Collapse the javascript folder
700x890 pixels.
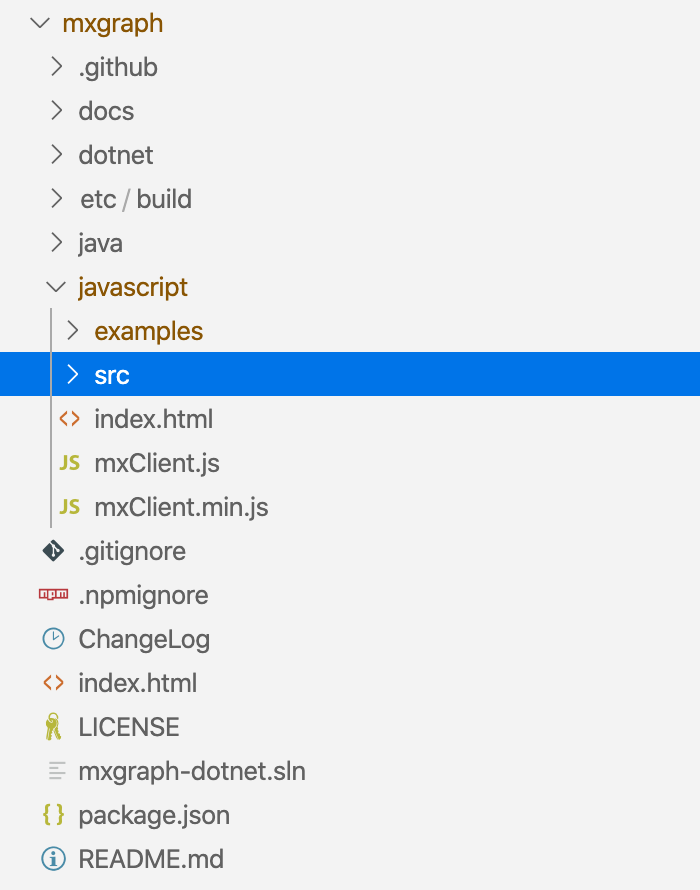point(56,287)
